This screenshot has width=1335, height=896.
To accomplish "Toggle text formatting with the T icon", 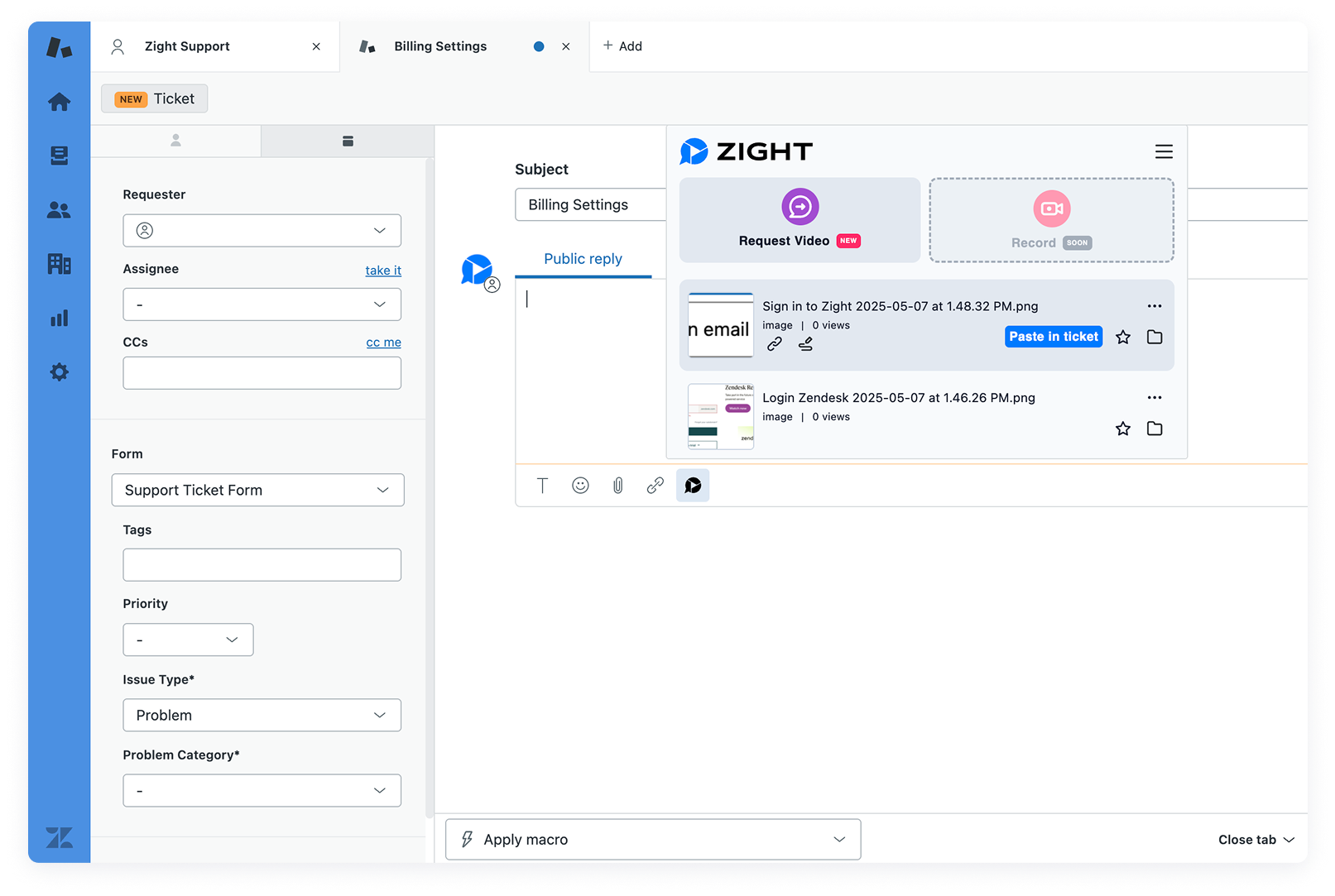I will (542, 486).
